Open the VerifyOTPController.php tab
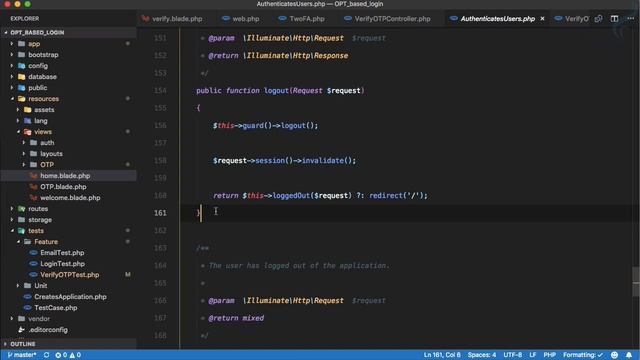The width and height of the screenshot is (640, 360). coord(387,19)
